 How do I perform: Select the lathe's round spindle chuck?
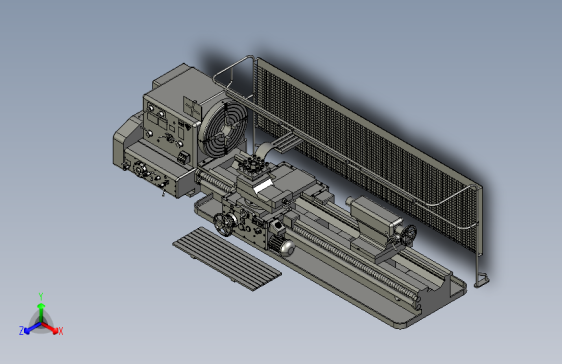tap(224, 129)
